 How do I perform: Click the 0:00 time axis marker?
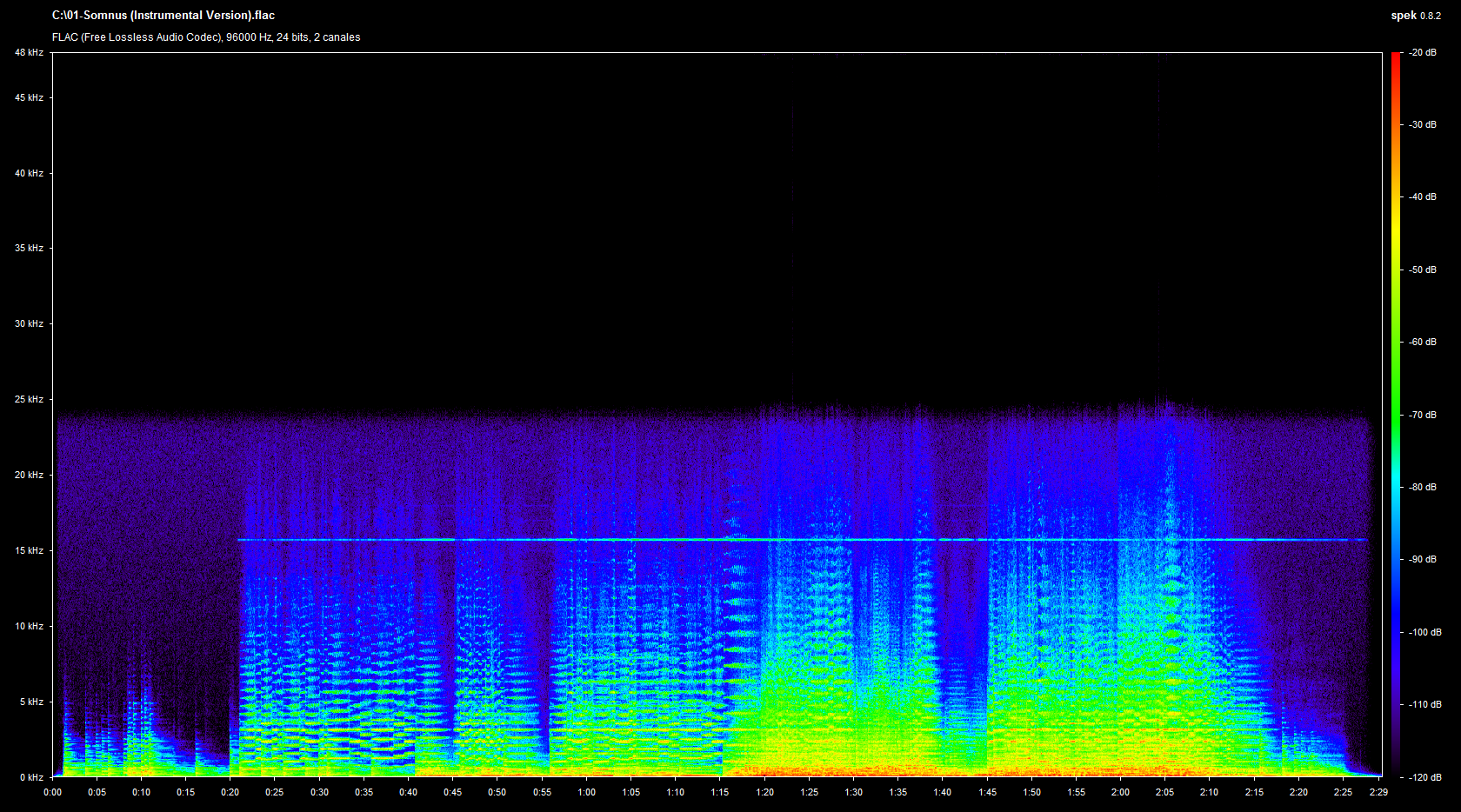tap(53, 792)
